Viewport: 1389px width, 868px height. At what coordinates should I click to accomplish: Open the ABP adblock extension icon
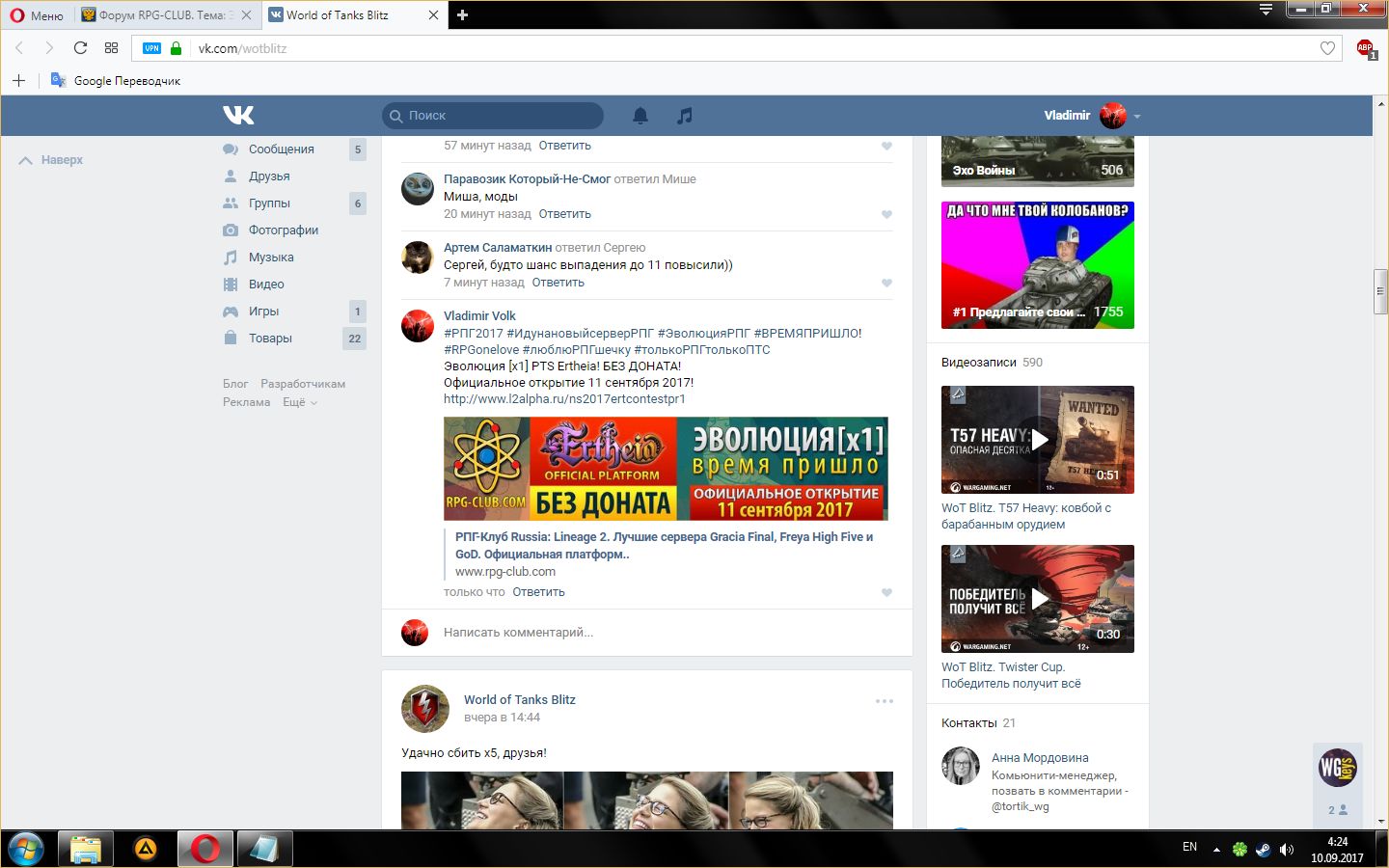pos(1366,48)
